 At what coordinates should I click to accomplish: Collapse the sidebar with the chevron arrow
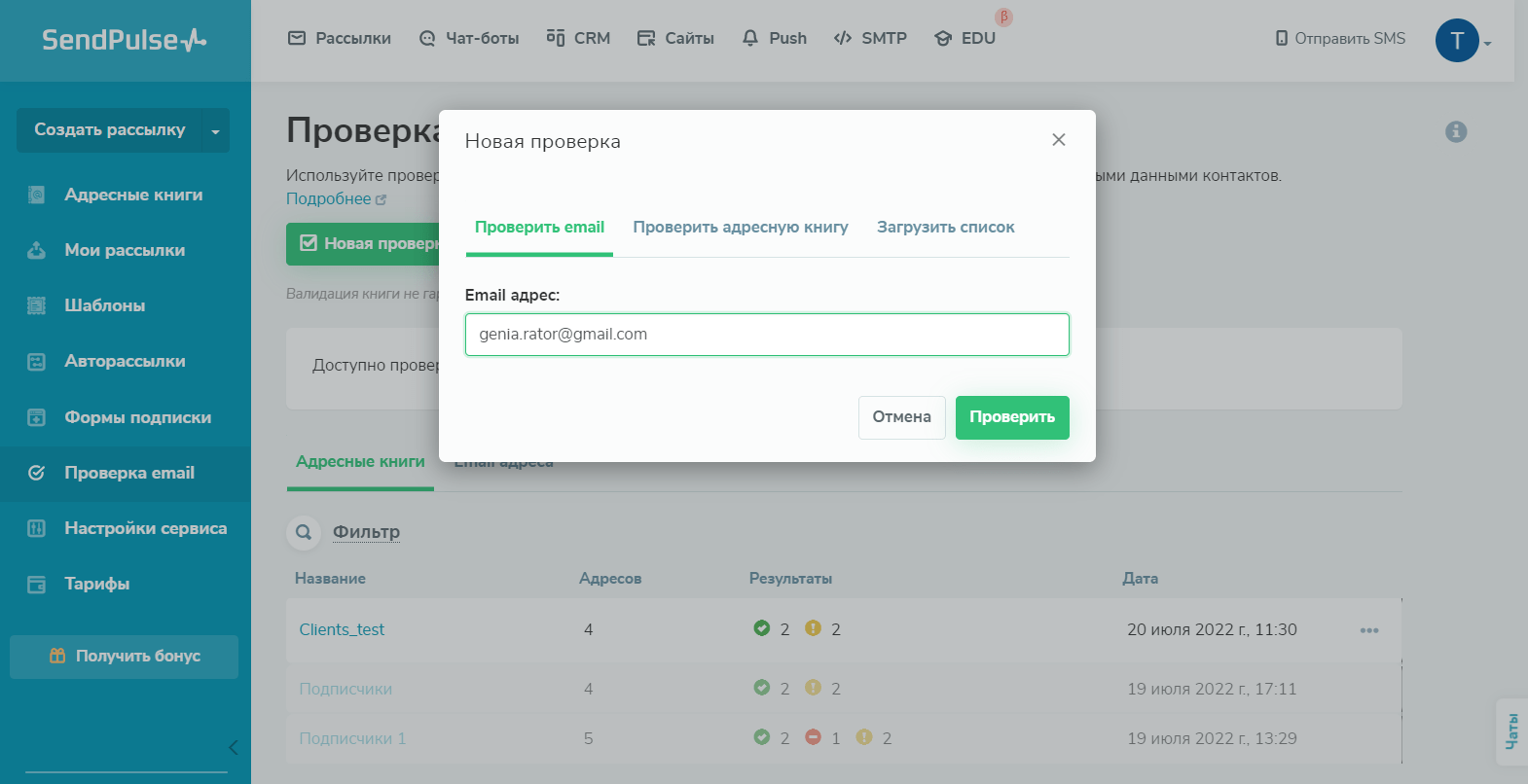pyautogui.click(x=233, y=747)
